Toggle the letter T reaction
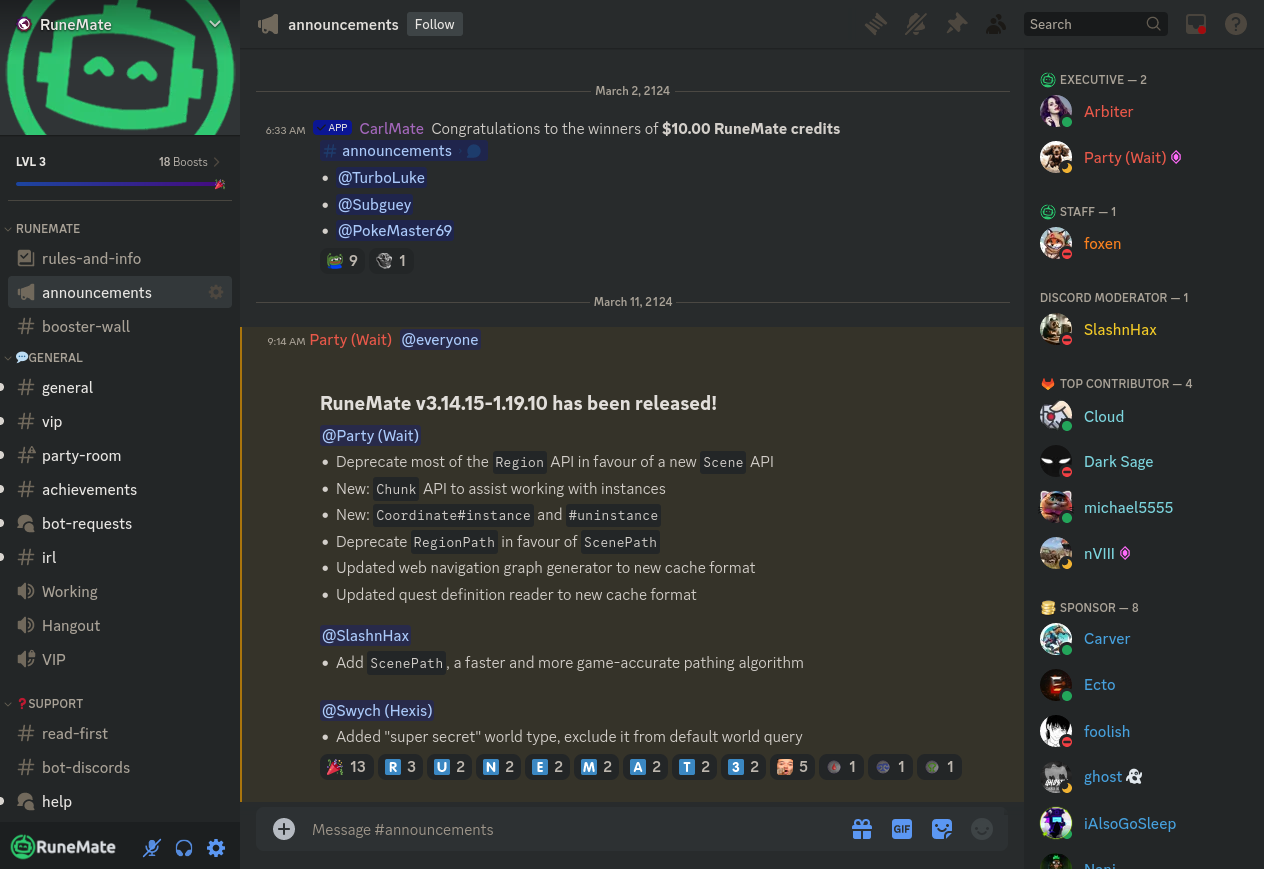The width and height of the screenshot is (1264, 869). coord(695,767)
